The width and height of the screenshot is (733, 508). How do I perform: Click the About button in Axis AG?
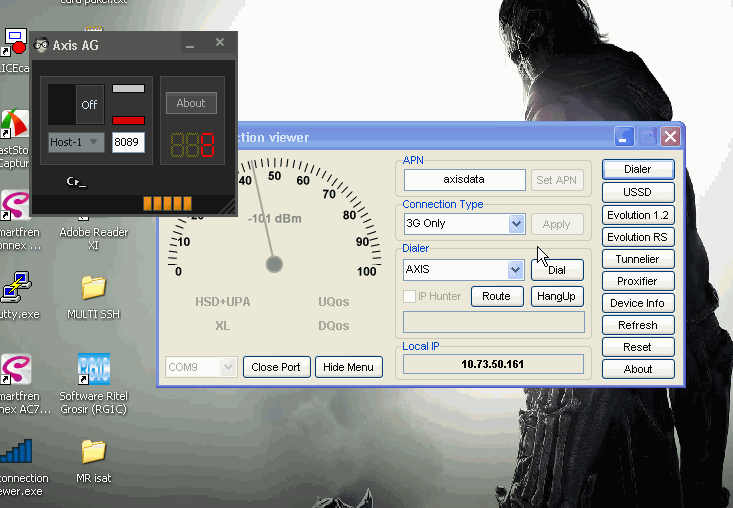191,103
